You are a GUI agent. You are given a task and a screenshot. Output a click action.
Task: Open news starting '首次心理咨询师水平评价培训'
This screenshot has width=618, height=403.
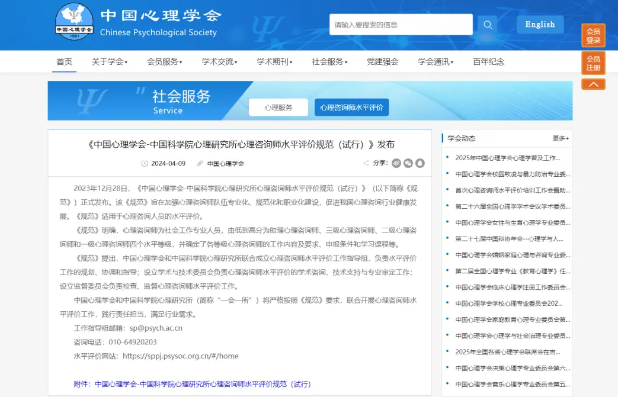click(513, 190)
